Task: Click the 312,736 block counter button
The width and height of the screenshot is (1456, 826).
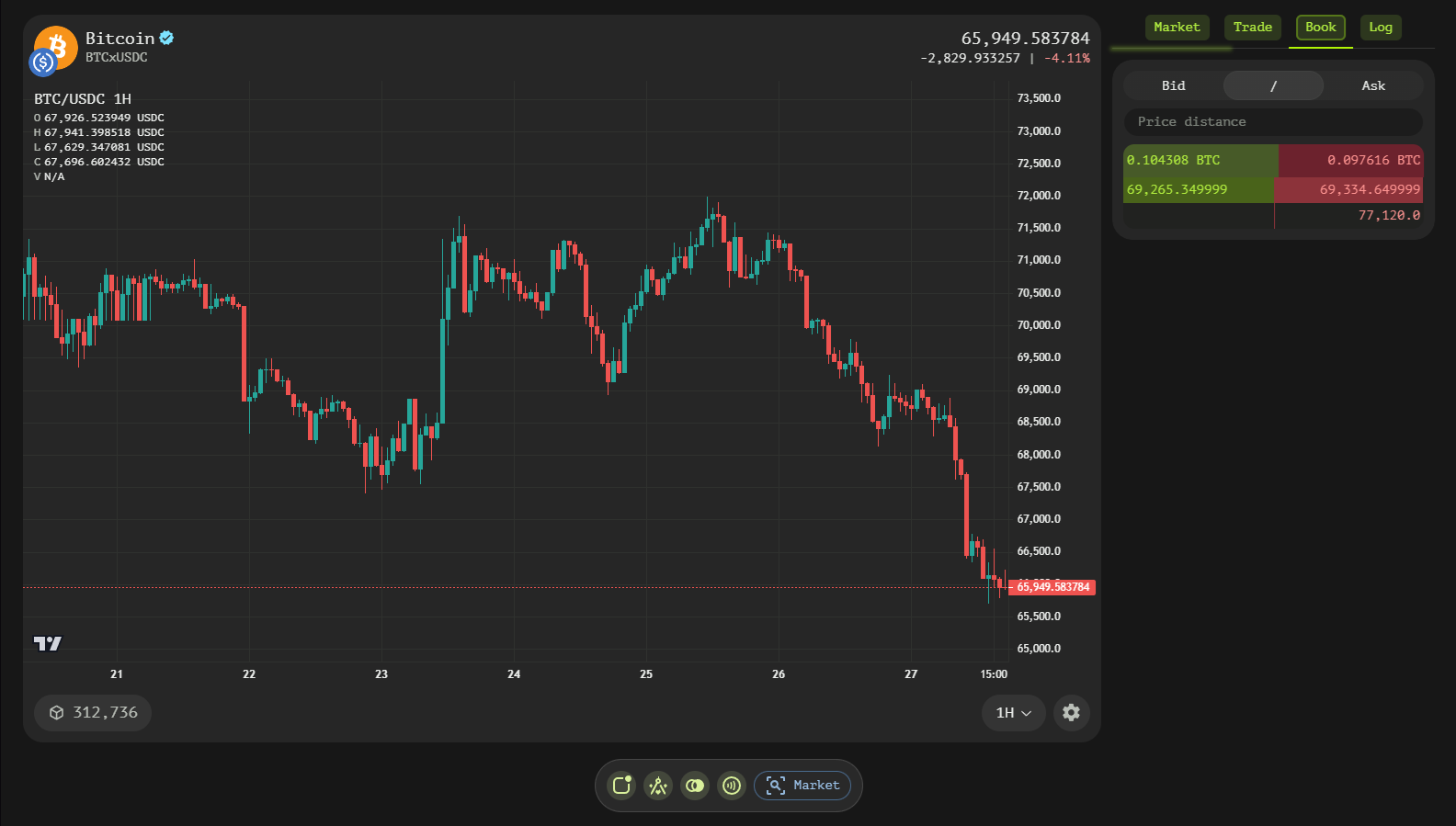Action: tap(93, 713)
